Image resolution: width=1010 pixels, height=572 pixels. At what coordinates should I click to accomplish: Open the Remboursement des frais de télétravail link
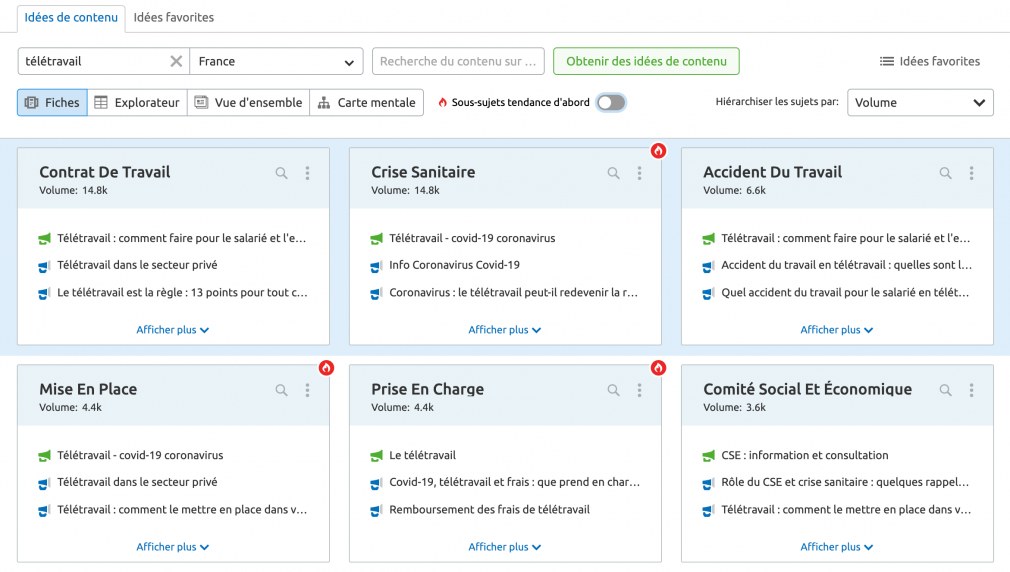(490, 510)
